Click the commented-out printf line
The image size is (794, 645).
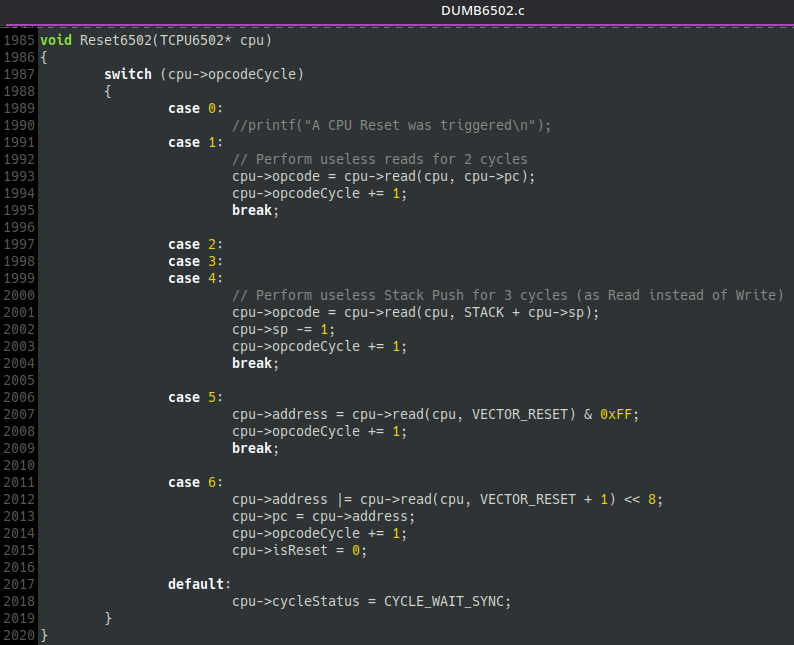pos(391,125)
